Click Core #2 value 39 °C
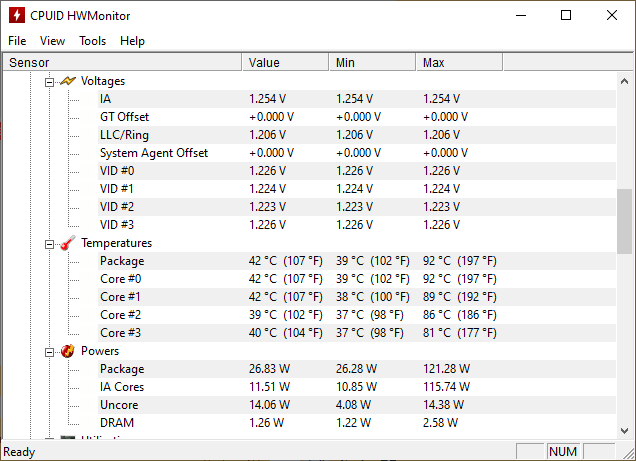Viewport: 636px width, 461px height. (286, 315)
